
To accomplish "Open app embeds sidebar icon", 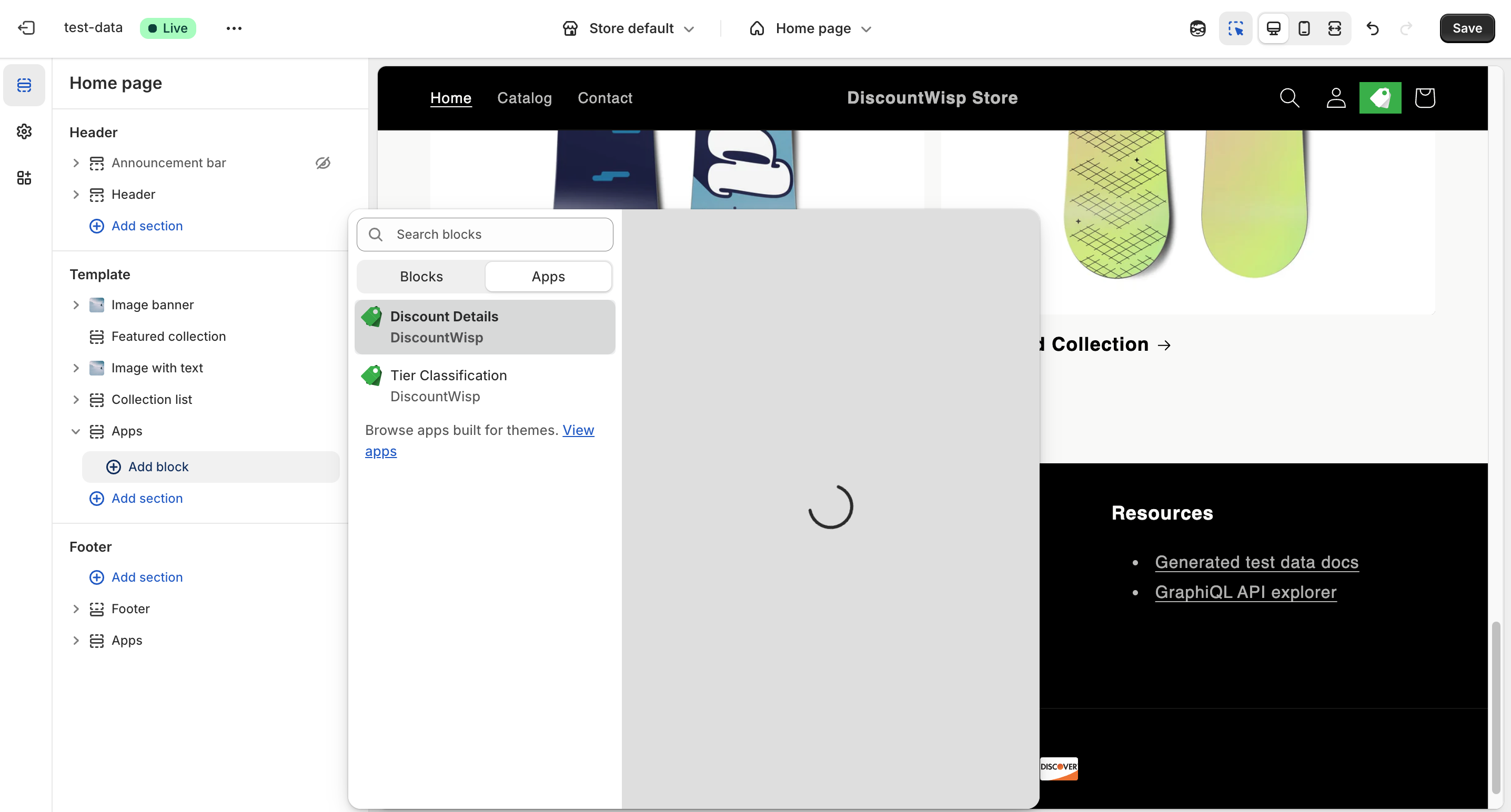I will (x=24, y=178).
